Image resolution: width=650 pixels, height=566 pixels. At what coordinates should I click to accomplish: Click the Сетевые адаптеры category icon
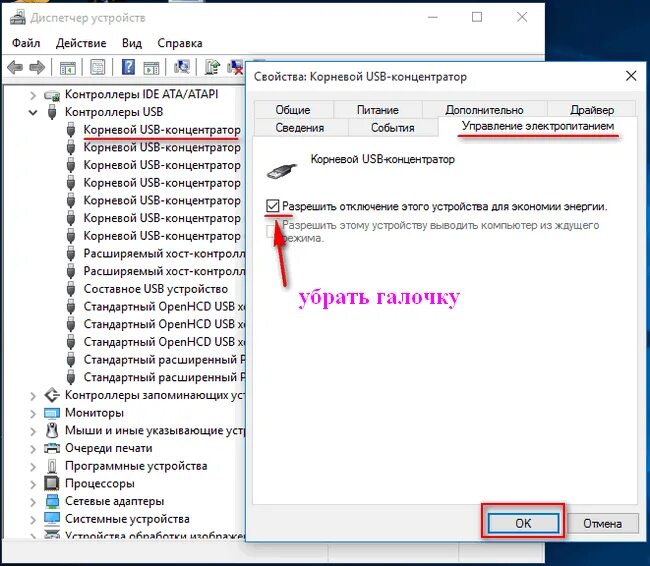[x=52, y=501]
